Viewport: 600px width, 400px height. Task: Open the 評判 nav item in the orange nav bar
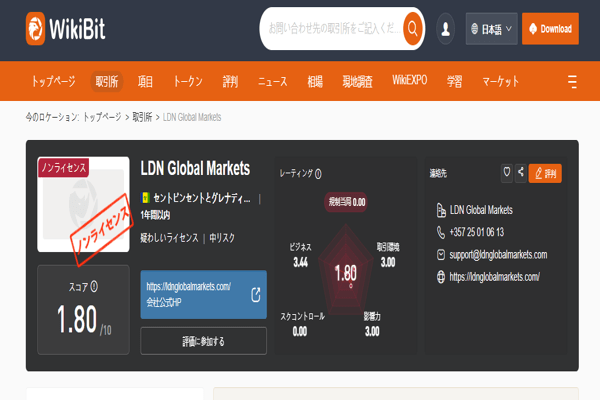(x=230, y=81)
